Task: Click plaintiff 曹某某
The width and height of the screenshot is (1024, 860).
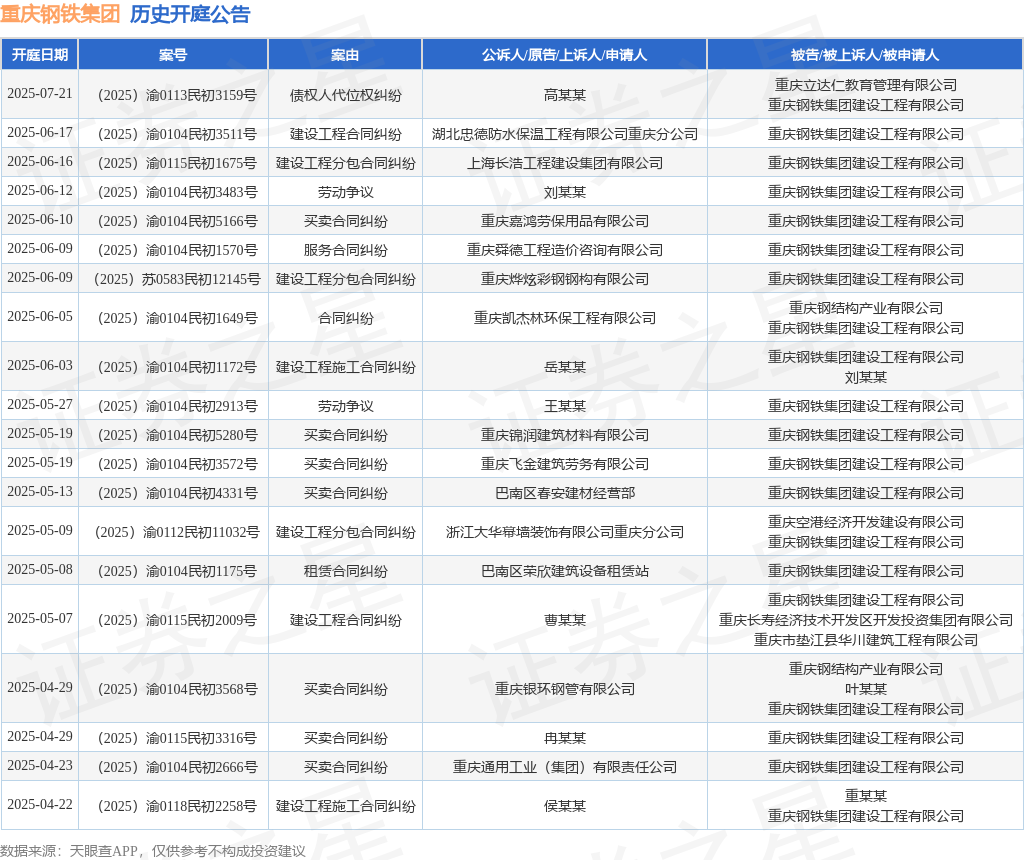Action: [x=565, y=620]
